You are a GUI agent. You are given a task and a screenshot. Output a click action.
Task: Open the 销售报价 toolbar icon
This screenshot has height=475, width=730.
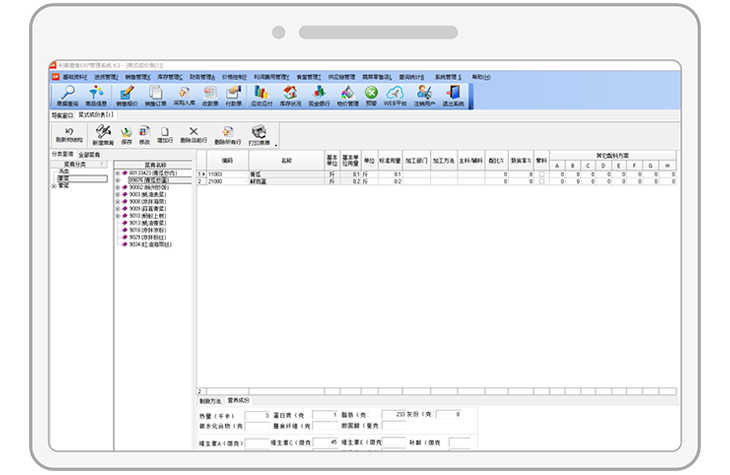click(x=127, y=94)
